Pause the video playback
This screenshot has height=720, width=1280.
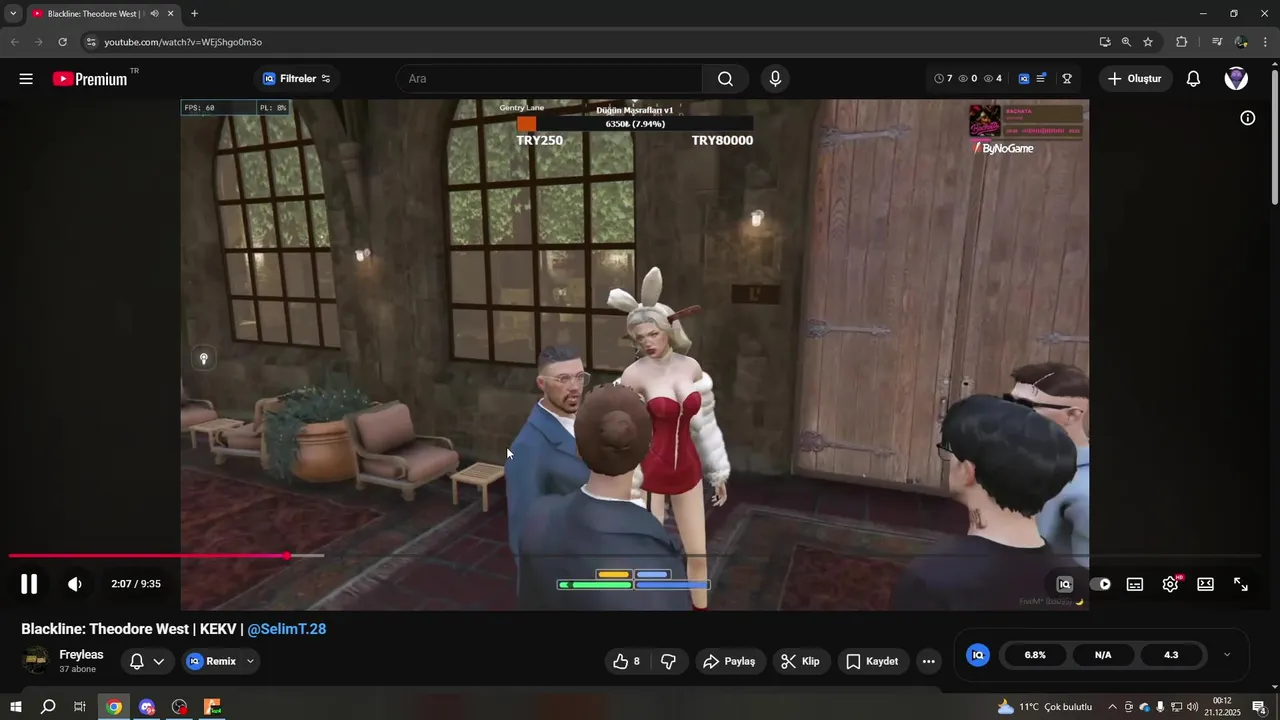(29, 584)
